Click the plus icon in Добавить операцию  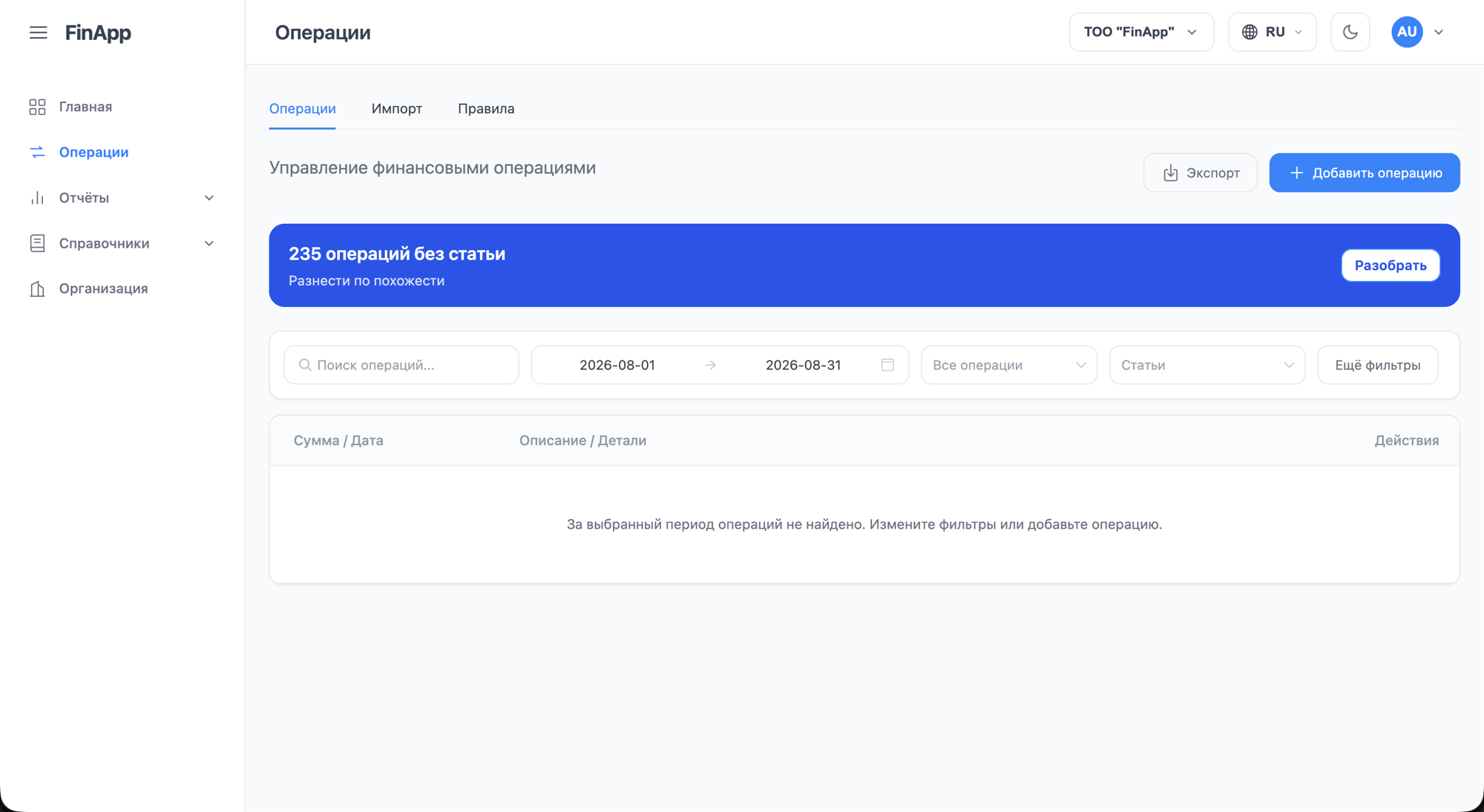tap(1296, 173)
